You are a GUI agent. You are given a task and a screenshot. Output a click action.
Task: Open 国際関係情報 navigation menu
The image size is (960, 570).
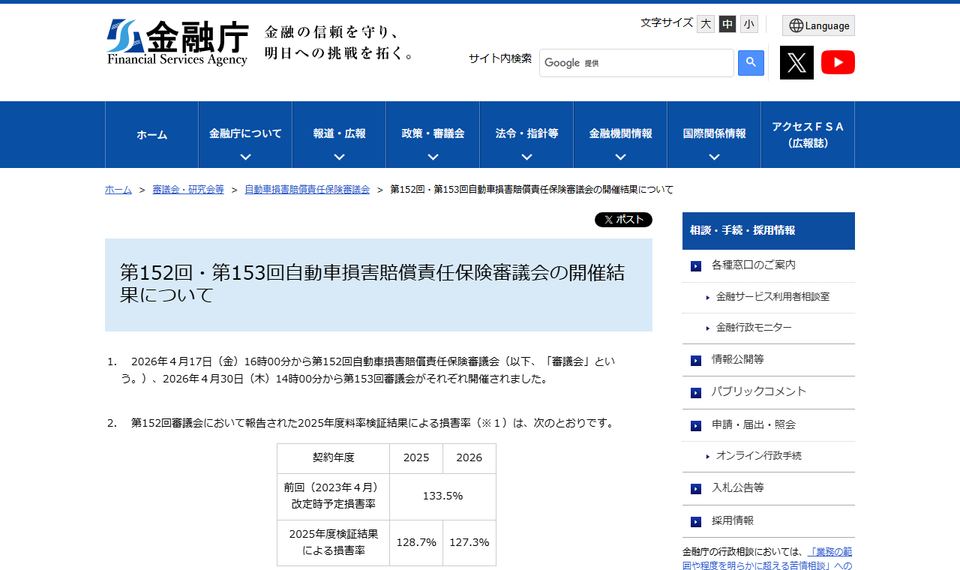[714, 135]
